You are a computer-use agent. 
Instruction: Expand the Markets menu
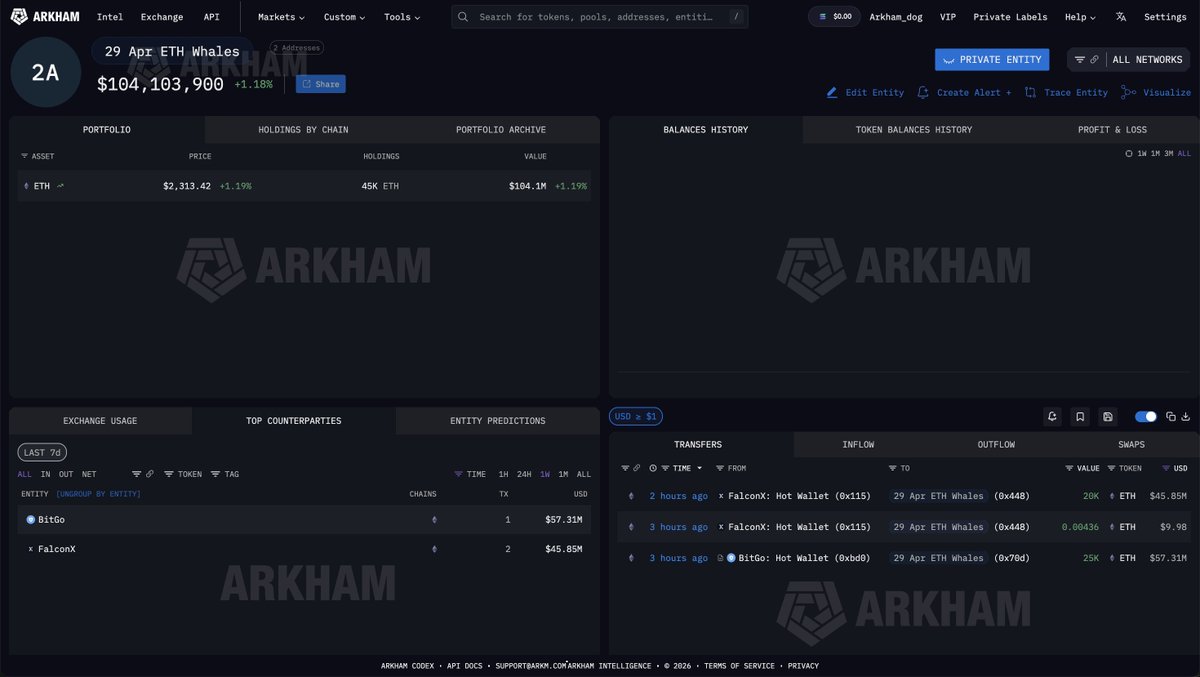coord(281,17)
